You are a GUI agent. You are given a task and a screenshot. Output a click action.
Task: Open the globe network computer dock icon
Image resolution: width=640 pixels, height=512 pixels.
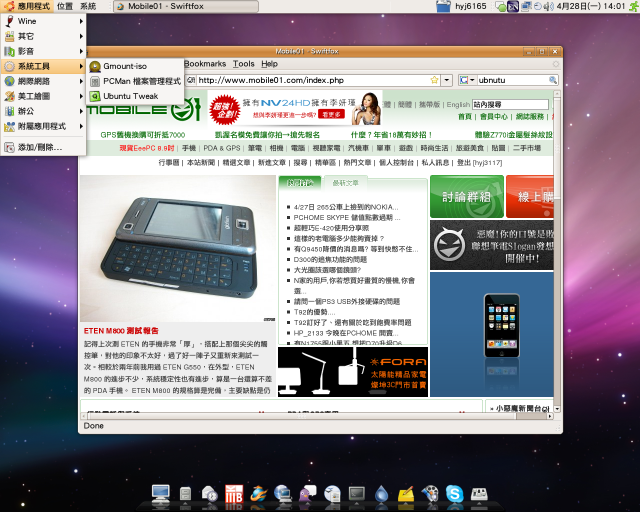click(x=283, y=494)
